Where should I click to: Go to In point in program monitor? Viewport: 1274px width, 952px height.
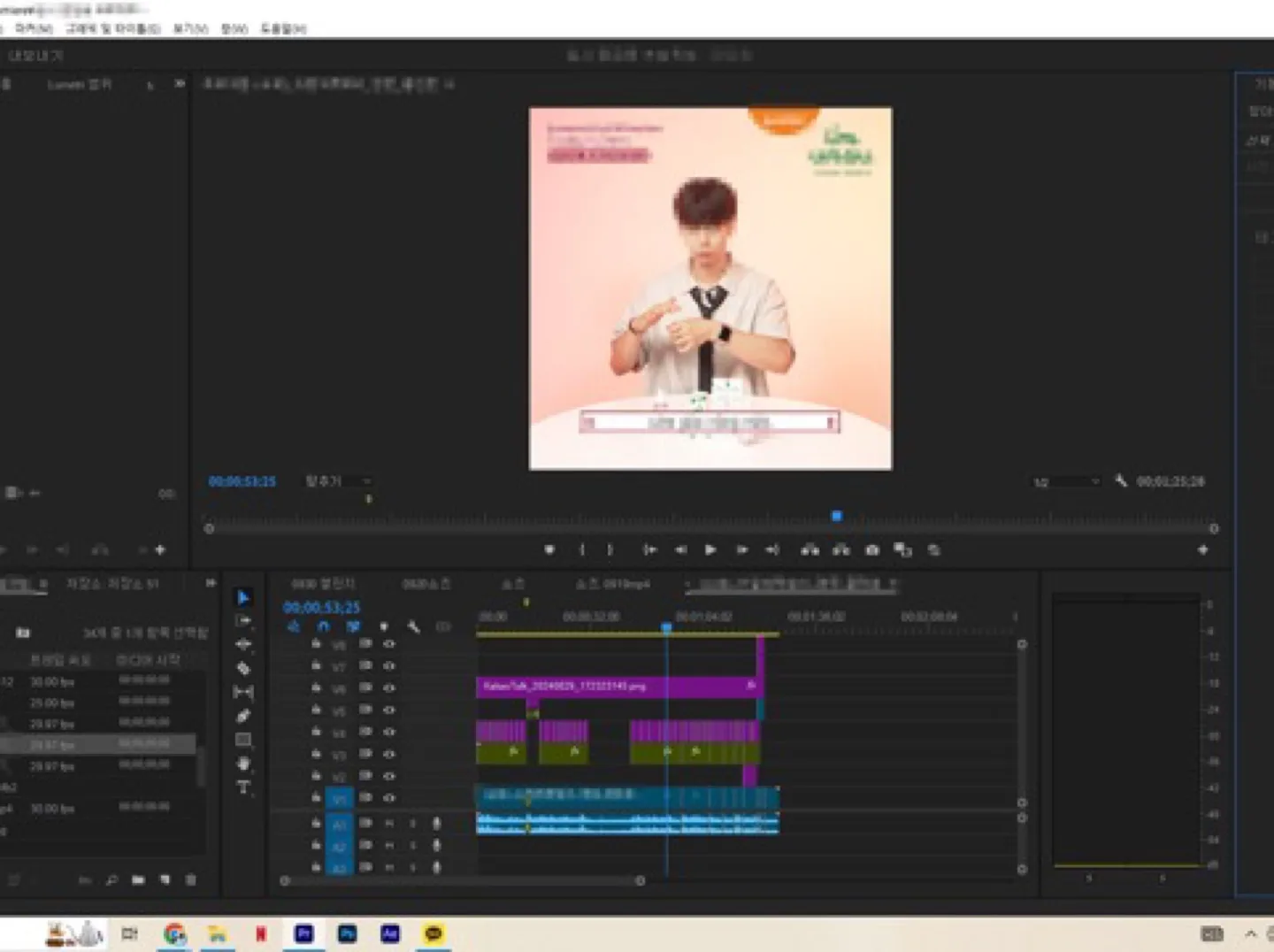pyautogui.click(x=649, y=549)
